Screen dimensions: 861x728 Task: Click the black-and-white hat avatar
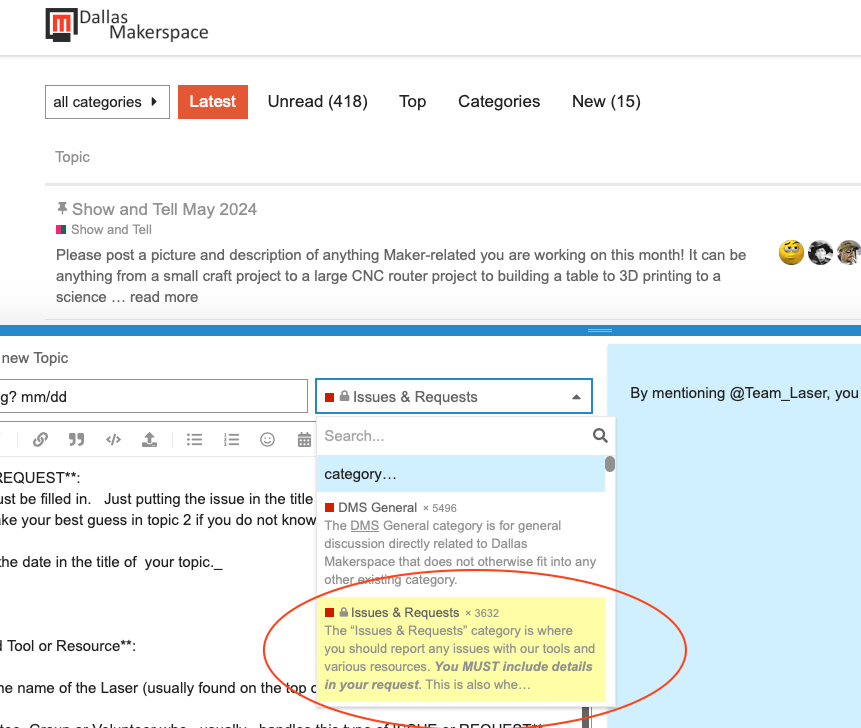[820, 253]
